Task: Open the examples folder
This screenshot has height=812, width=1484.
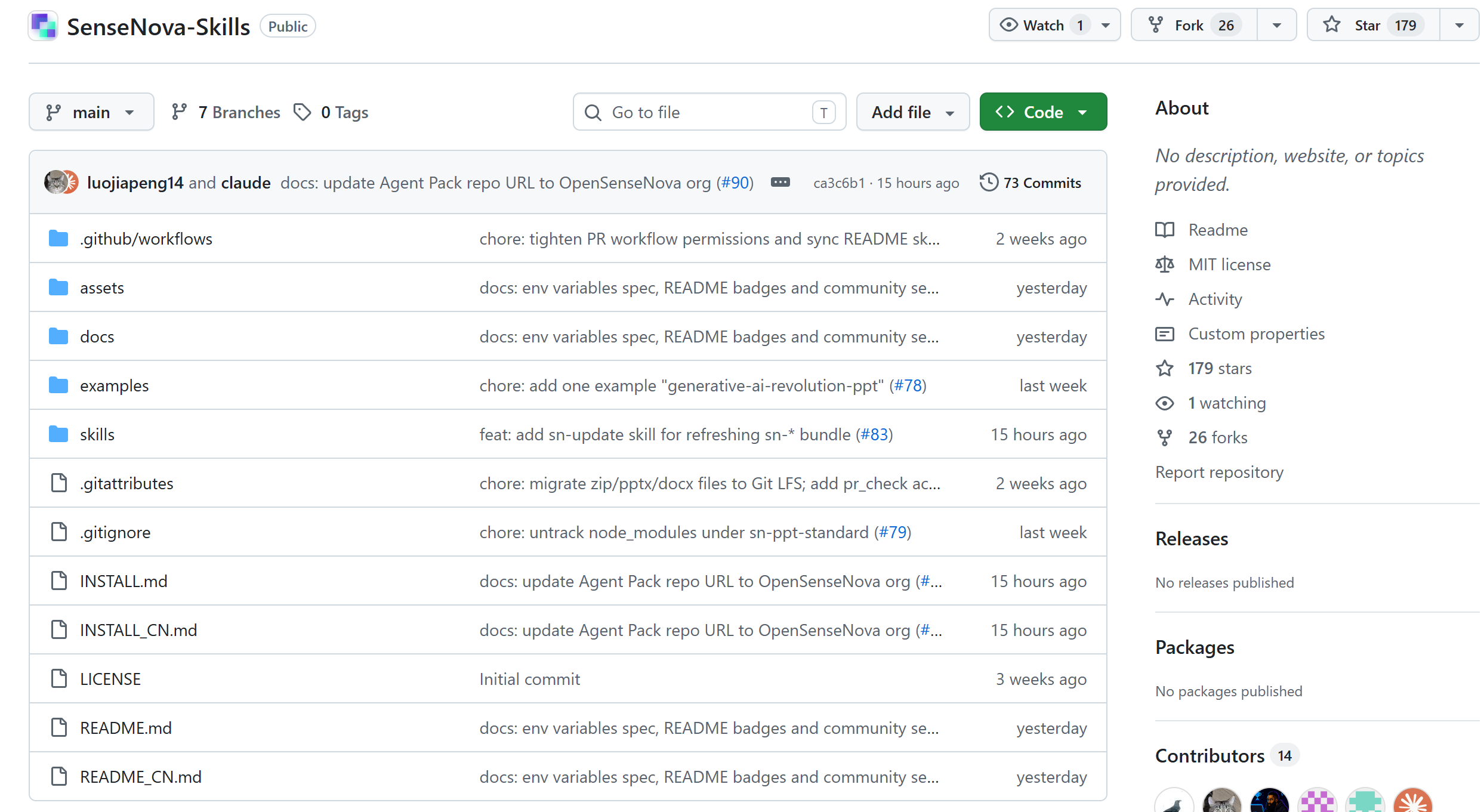Action: pyautogui.click(x=115, y=385)
